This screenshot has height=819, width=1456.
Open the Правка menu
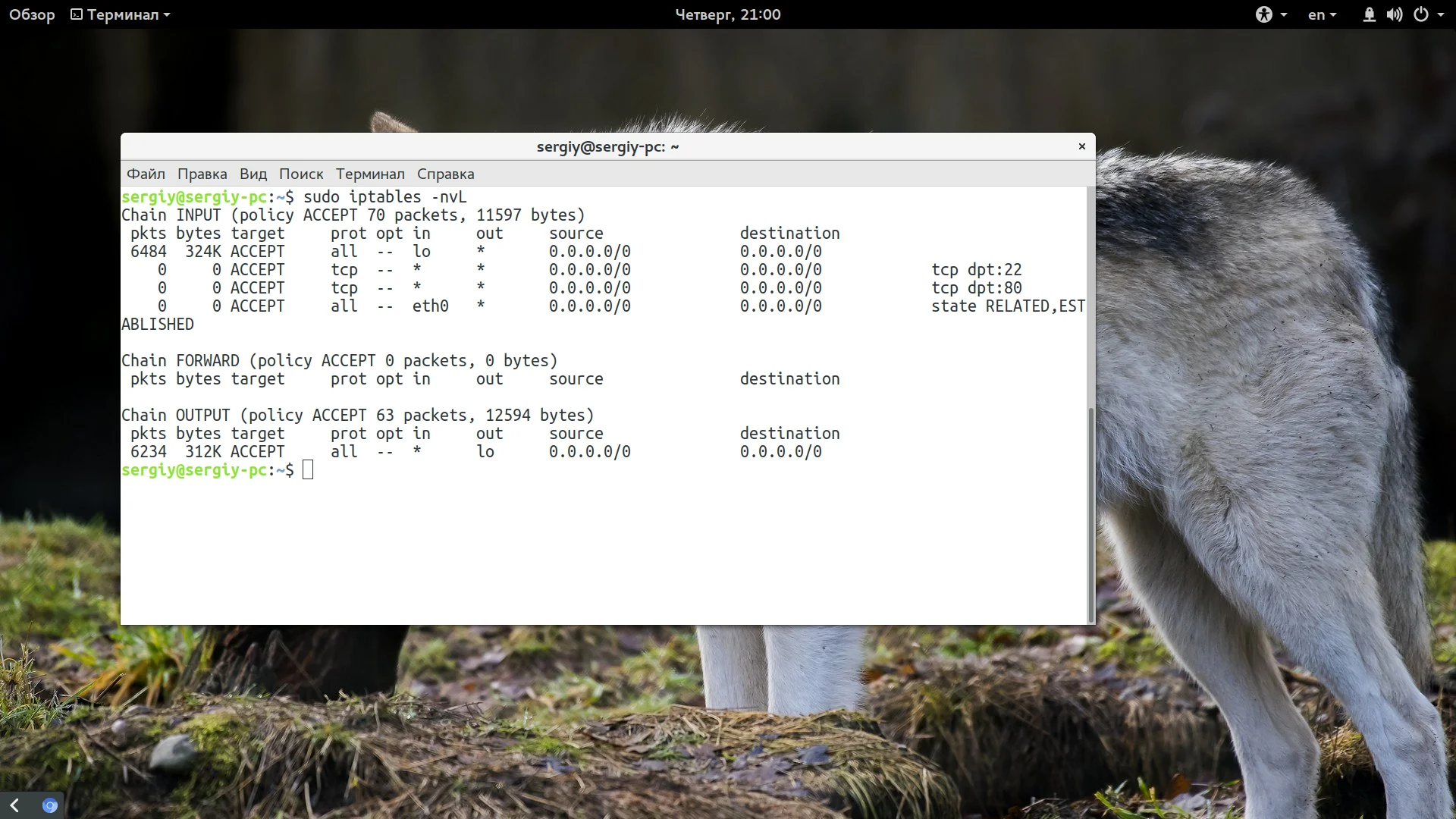(x=202, y=174)
